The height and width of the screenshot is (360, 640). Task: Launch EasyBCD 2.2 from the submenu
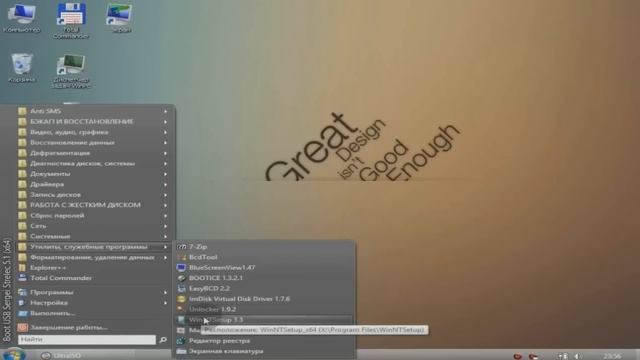264,289
